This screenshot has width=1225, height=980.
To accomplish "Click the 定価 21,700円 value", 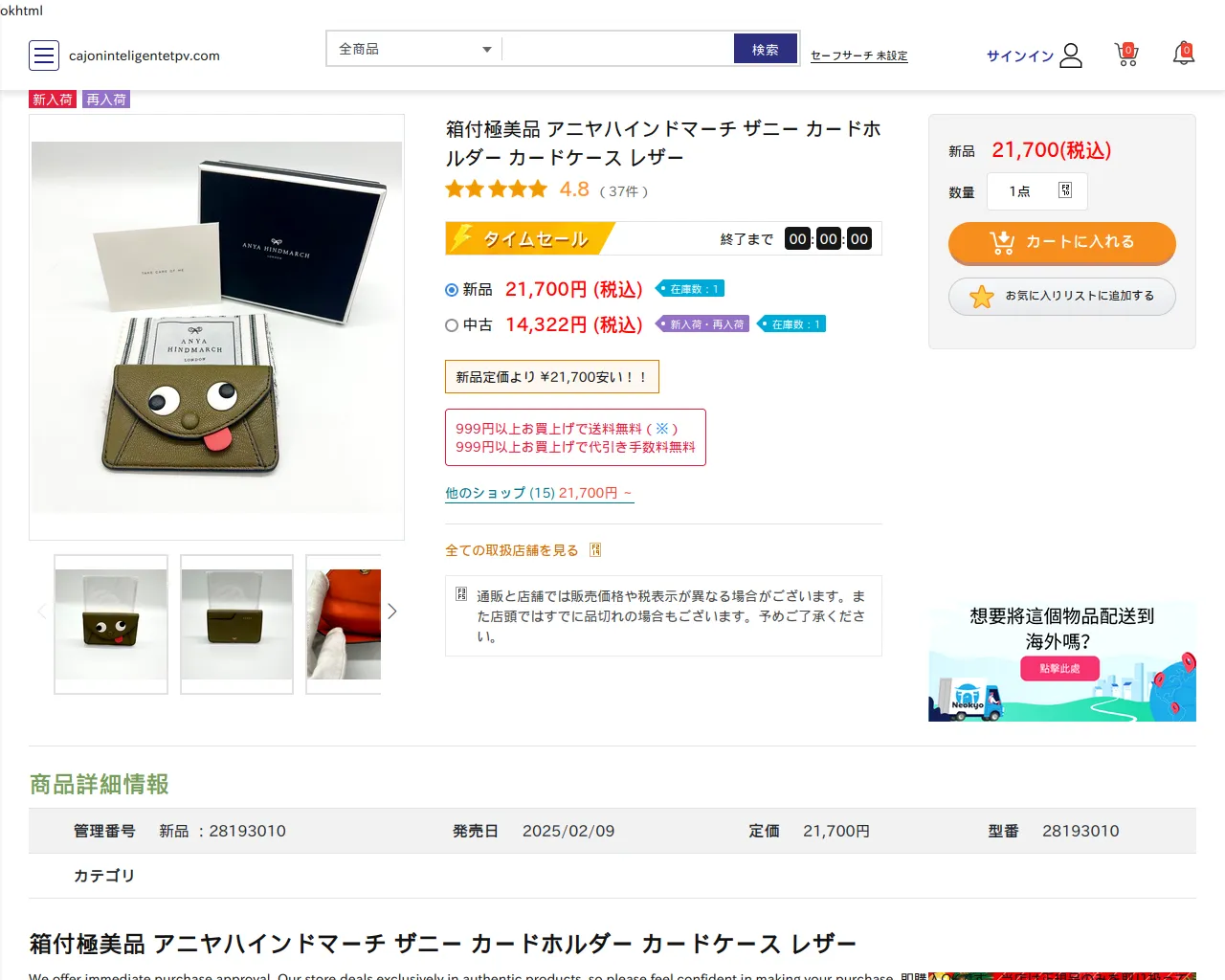I will 836,831.
